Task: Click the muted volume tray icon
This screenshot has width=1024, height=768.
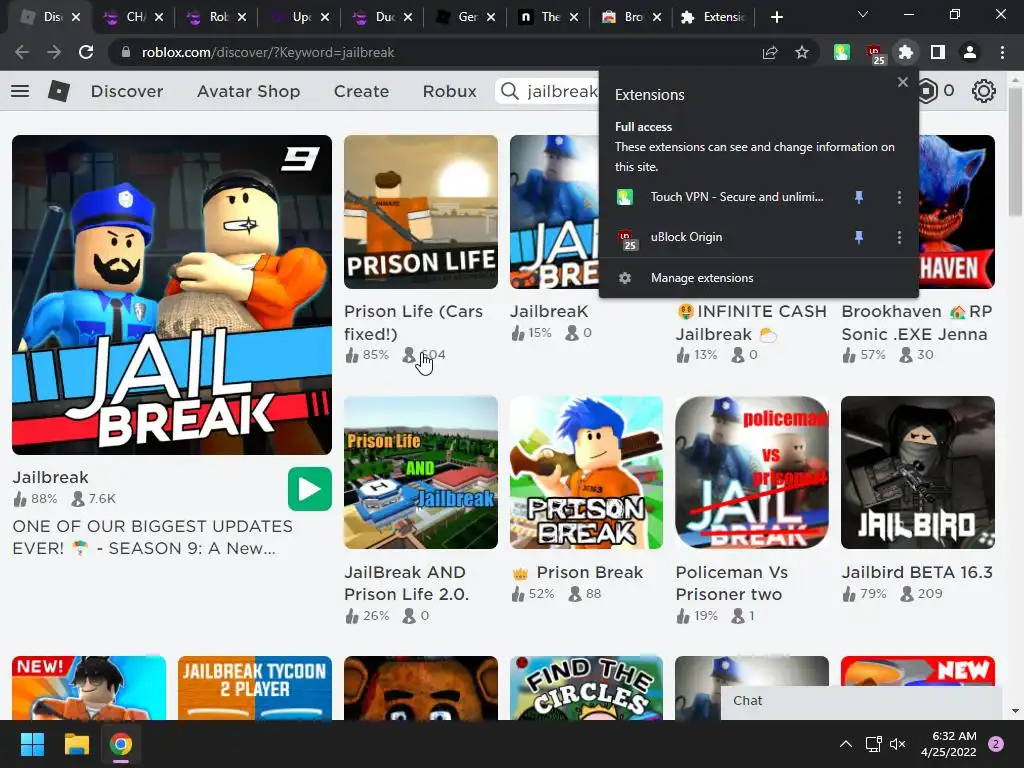Action: (x=897, y=744)
